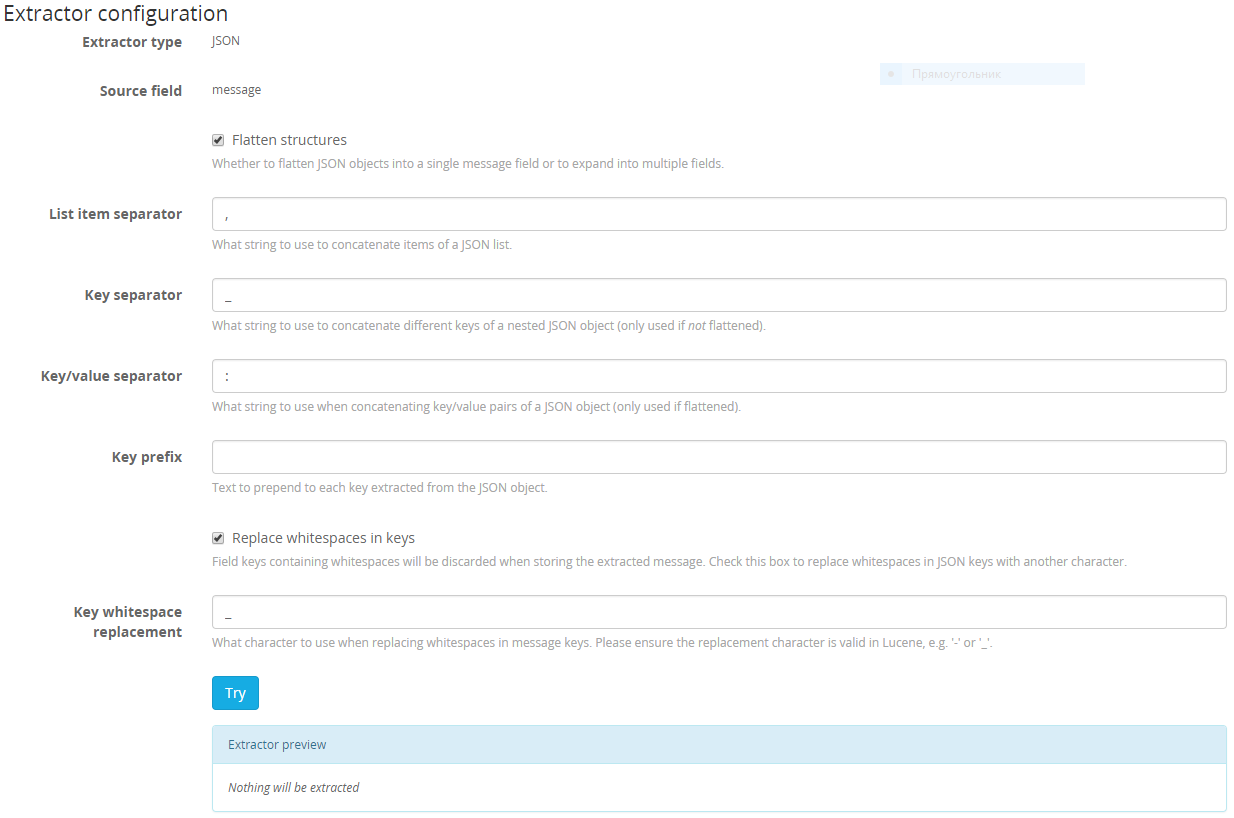Click the Extractor preview header
Image resolution: width=1234 pixels, height=818 pixels.
tap(275, 744)
